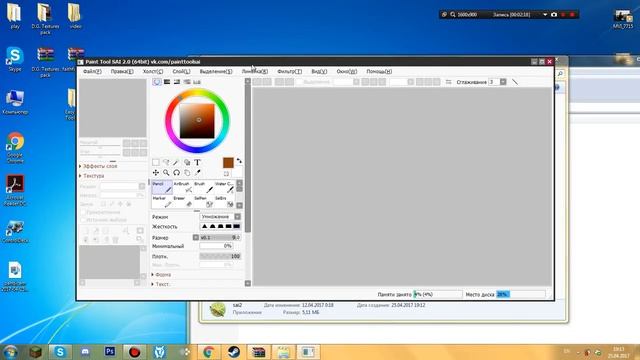Image resolution: width=640 pixels, height=360 pixels.
Task: Open the Сглаживание stabilizer dropdown
Action: pos(503,82)
